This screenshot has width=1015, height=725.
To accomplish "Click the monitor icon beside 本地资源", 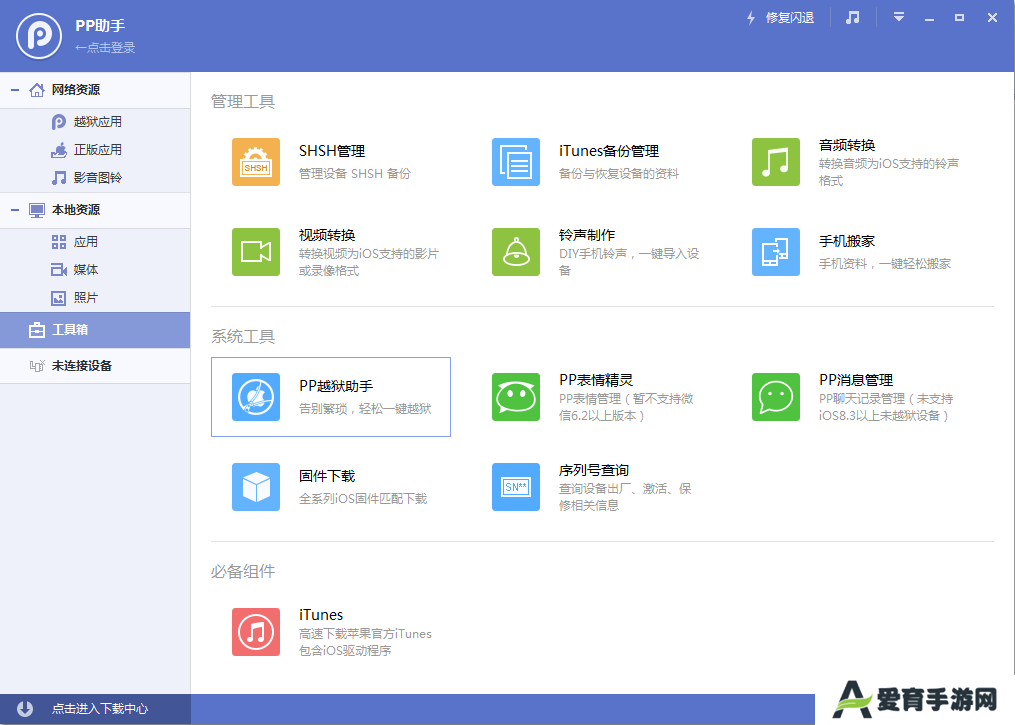I will (37, 210).
